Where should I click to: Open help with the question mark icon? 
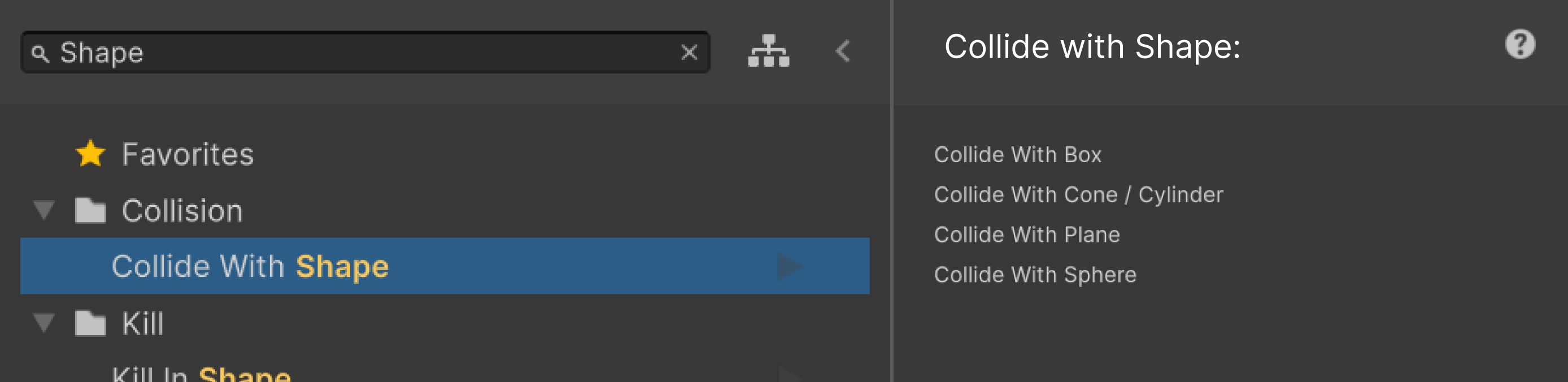pyautogui.click(x=1520, y=45)
